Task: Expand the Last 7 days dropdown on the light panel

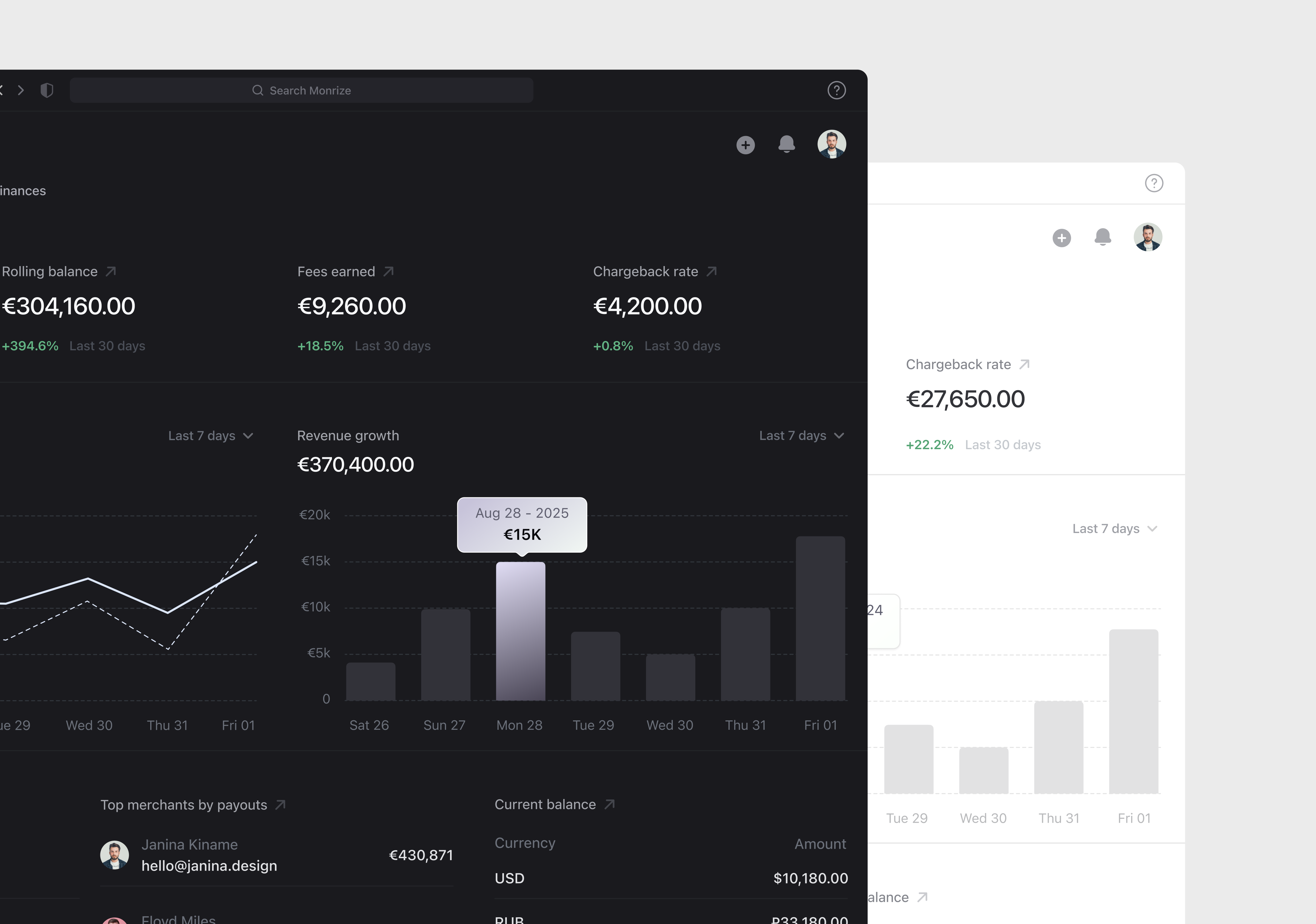Action: click(x=1114, y=528)
